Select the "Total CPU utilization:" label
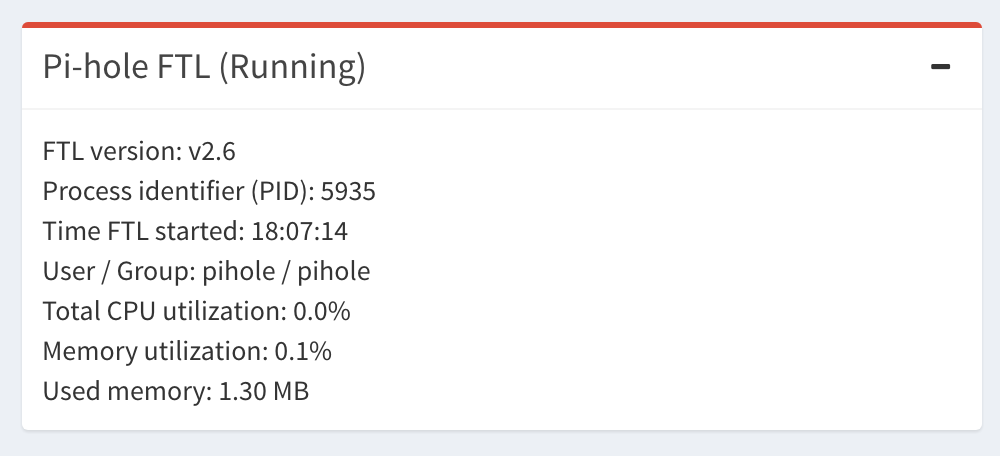Viewport: 1000px width, 456px height. click(165, 311)
